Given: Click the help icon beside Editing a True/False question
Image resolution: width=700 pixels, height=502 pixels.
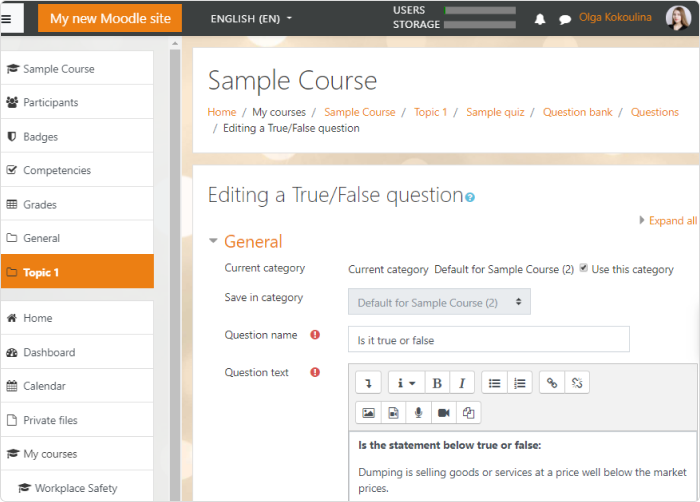Looking at the screenshot, I should coord(470,197).
